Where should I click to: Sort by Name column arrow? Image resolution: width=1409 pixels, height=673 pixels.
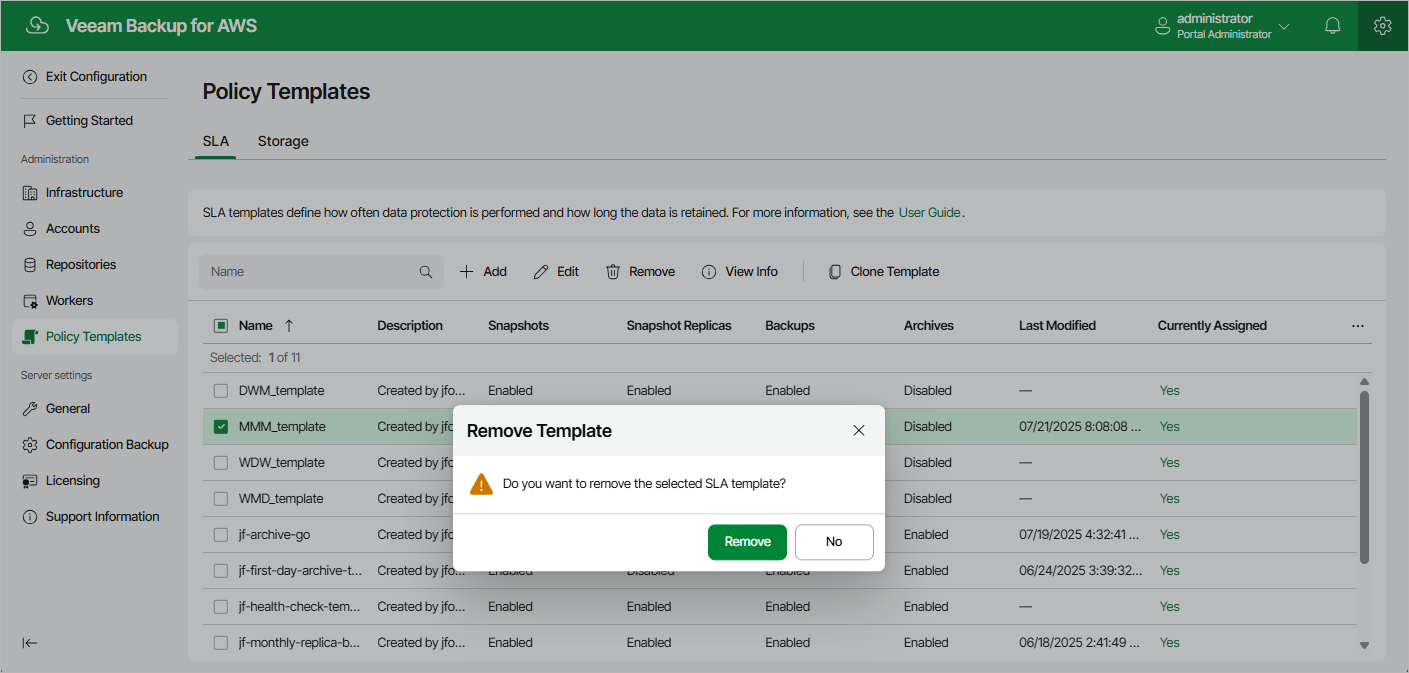[x=289, y=326]
